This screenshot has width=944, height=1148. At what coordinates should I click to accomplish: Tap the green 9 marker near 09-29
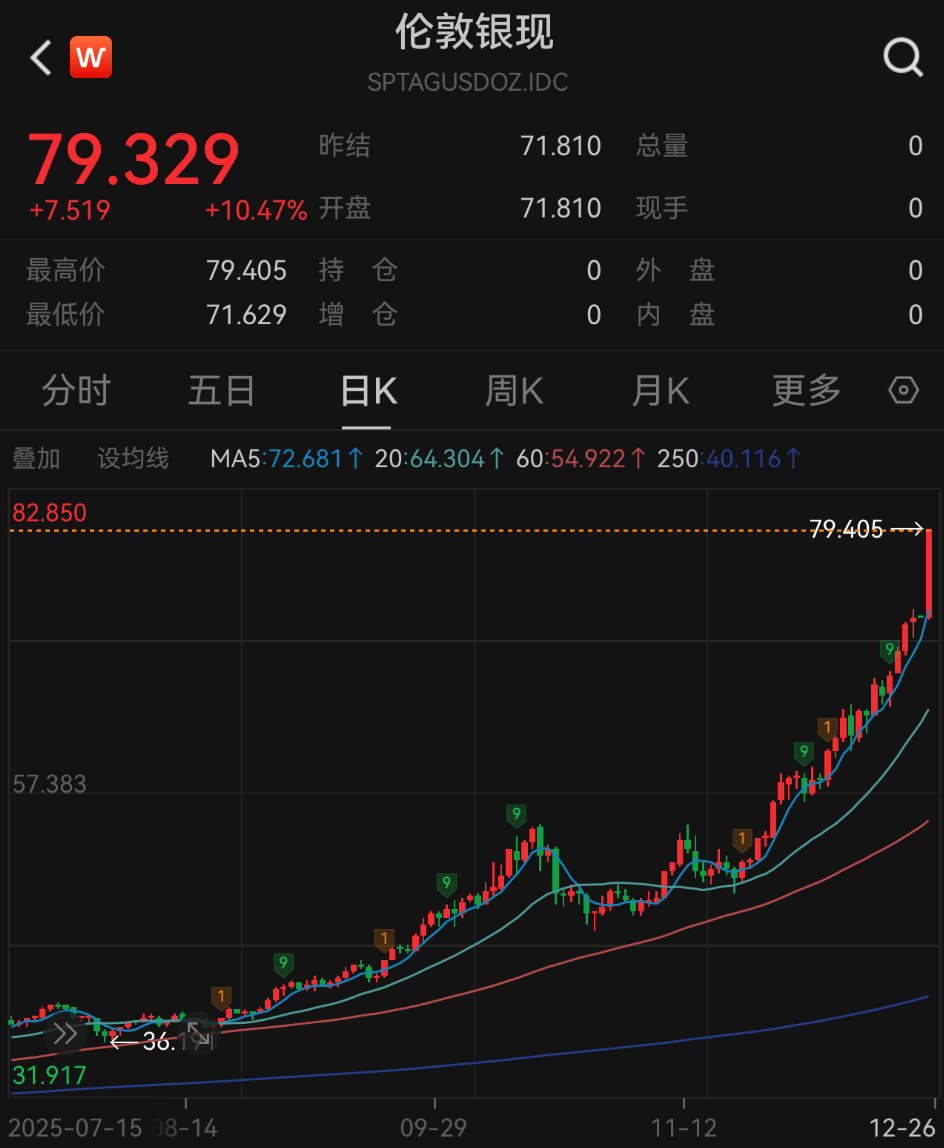point(447,884)
